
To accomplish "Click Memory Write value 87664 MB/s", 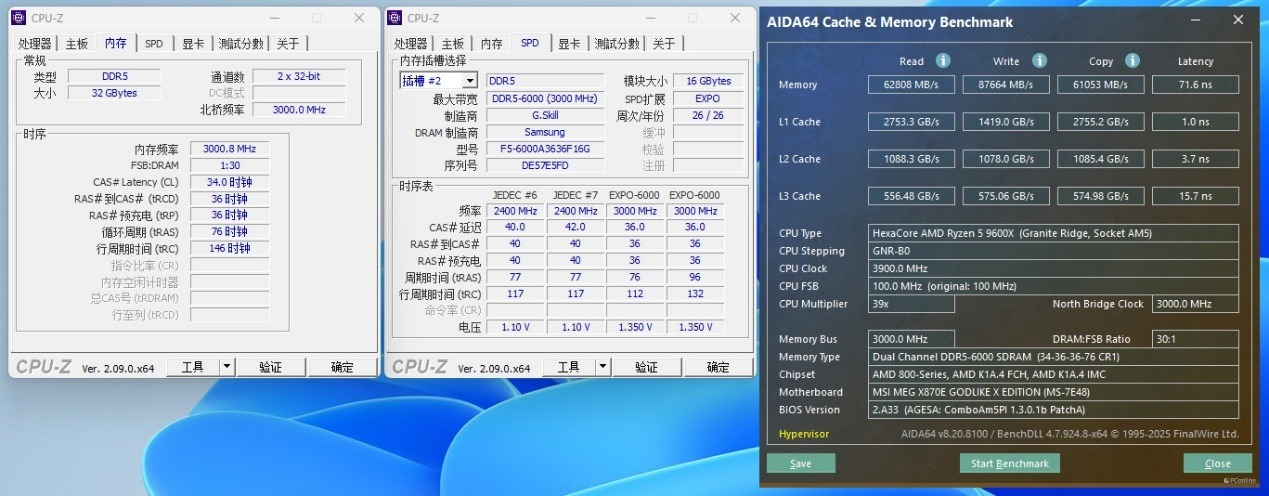I will point(1006,85).
